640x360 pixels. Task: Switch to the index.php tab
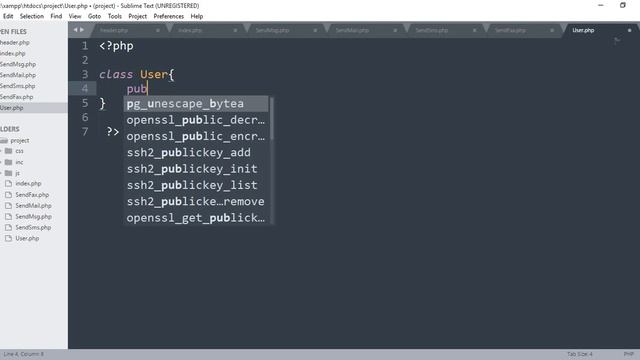coord(206,30)
